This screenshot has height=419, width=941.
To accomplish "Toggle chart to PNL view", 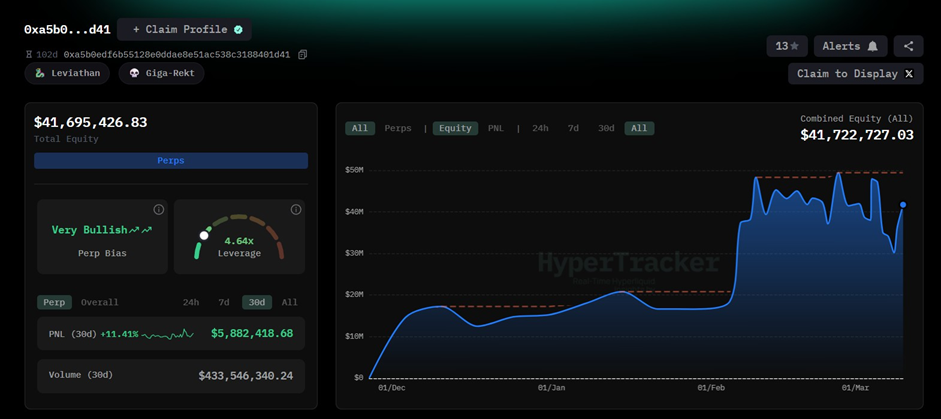I will (x=496, y=128).
